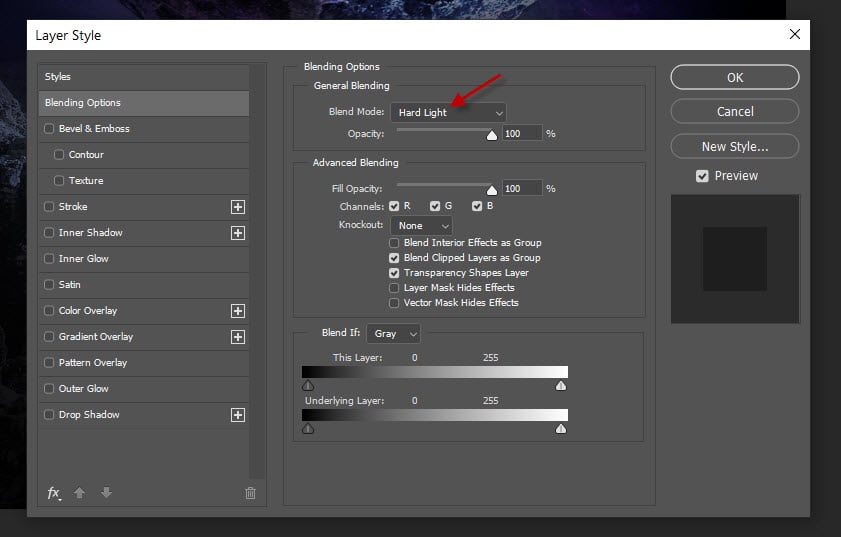This screenshot has height=537, width=841.
Task: Click the move effect up arrow
Action: [80, 493]
